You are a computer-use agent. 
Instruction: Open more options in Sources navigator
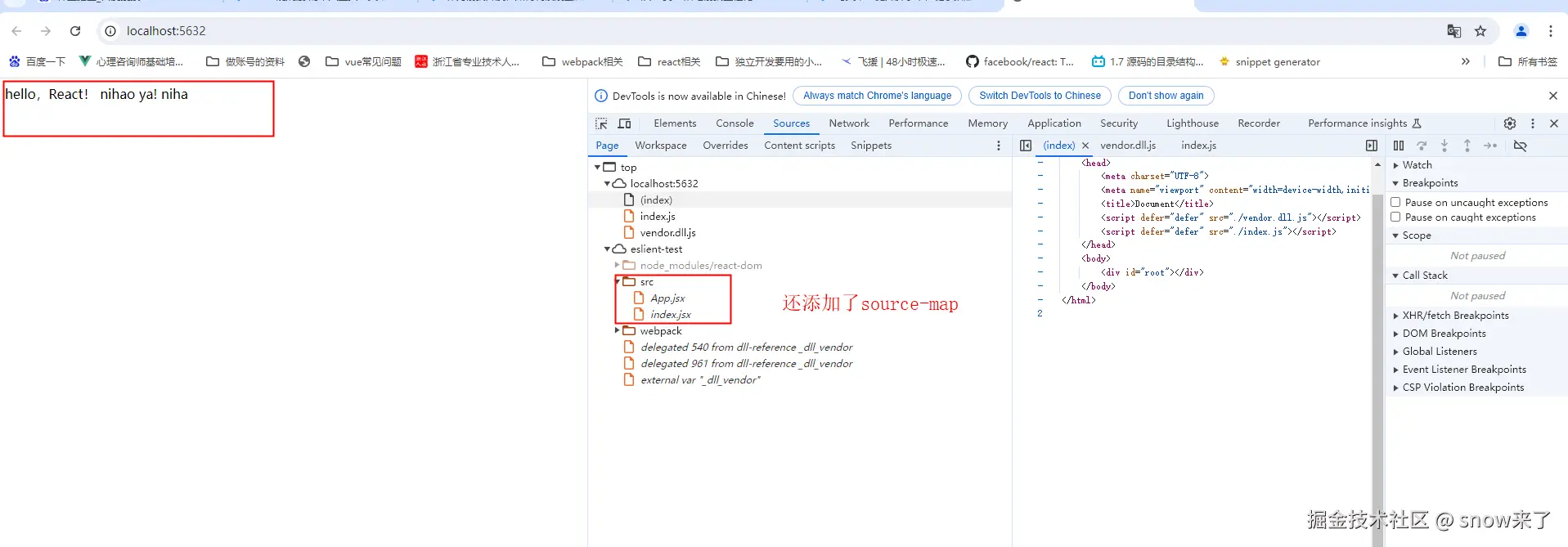click(999, 146)
